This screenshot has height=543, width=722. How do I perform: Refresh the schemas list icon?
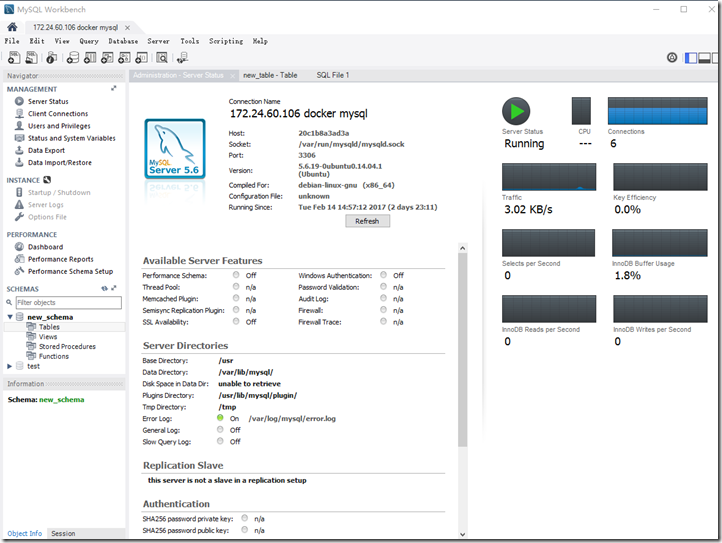pos(105,288)
